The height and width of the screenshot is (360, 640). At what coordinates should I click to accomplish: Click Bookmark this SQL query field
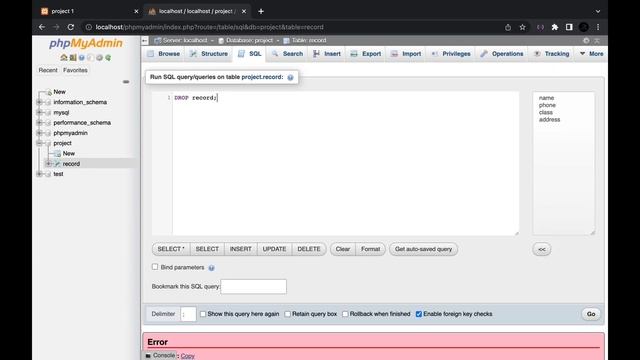point(253,287)
